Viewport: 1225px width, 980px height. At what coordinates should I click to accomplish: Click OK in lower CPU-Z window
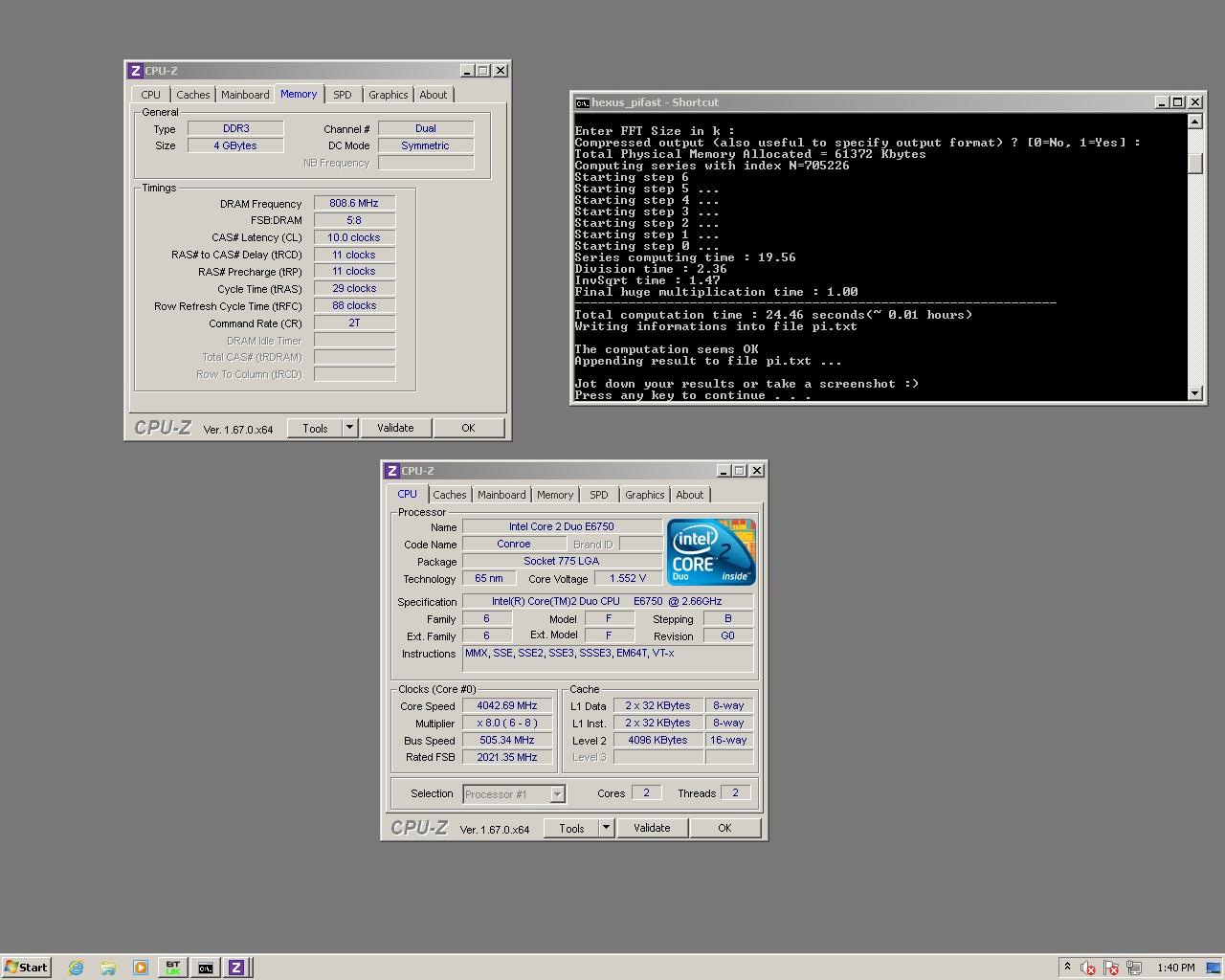(724, 828)
